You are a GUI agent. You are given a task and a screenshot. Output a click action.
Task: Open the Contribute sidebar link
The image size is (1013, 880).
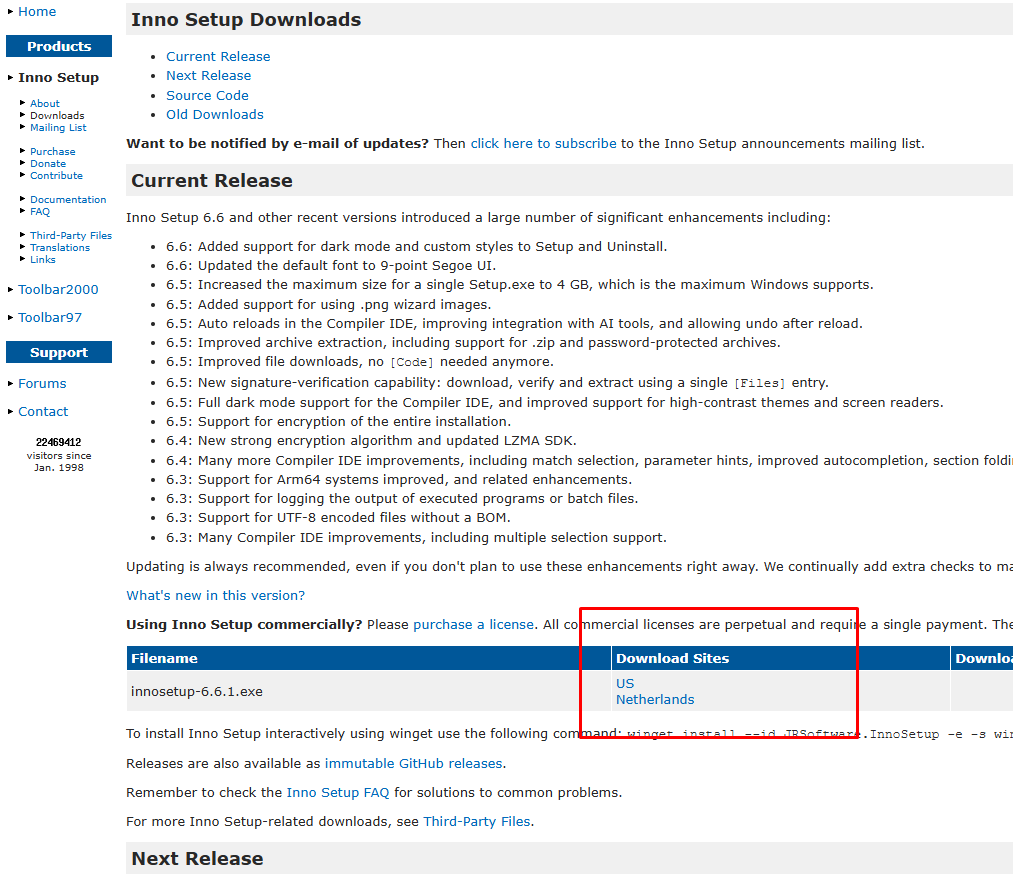tap(56, 176)
